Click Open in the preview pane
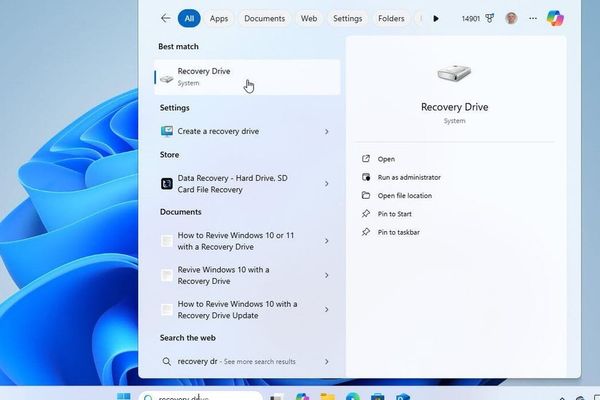 pyautogui.click(x=386, y=159)
